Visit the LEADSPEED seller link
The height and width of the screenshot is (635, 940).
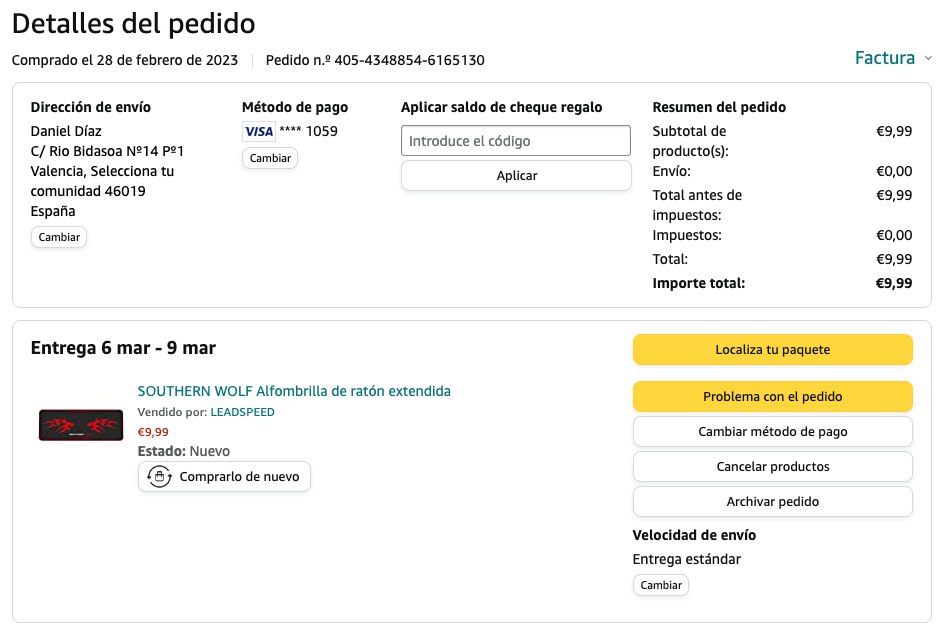click(x=242, y=412)
